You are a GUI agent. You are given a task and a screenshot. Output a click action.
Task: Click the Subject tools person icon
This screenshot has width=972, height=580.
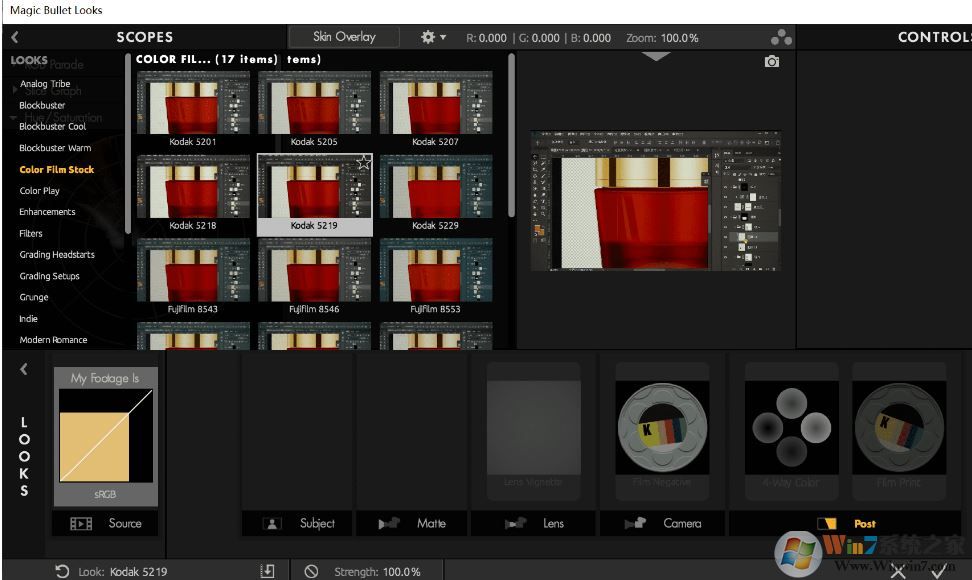pyautogui.click(x=270, y=523)
